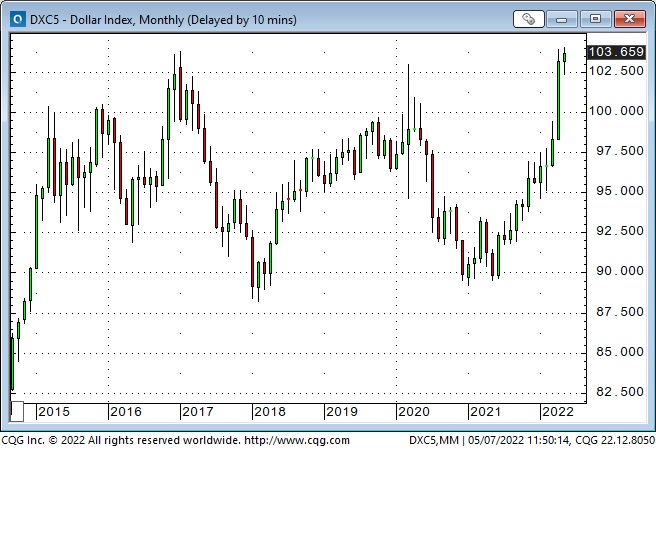656x553 pixels.
Task: Click the 90.000 price axis label
Action: (620, 271)
